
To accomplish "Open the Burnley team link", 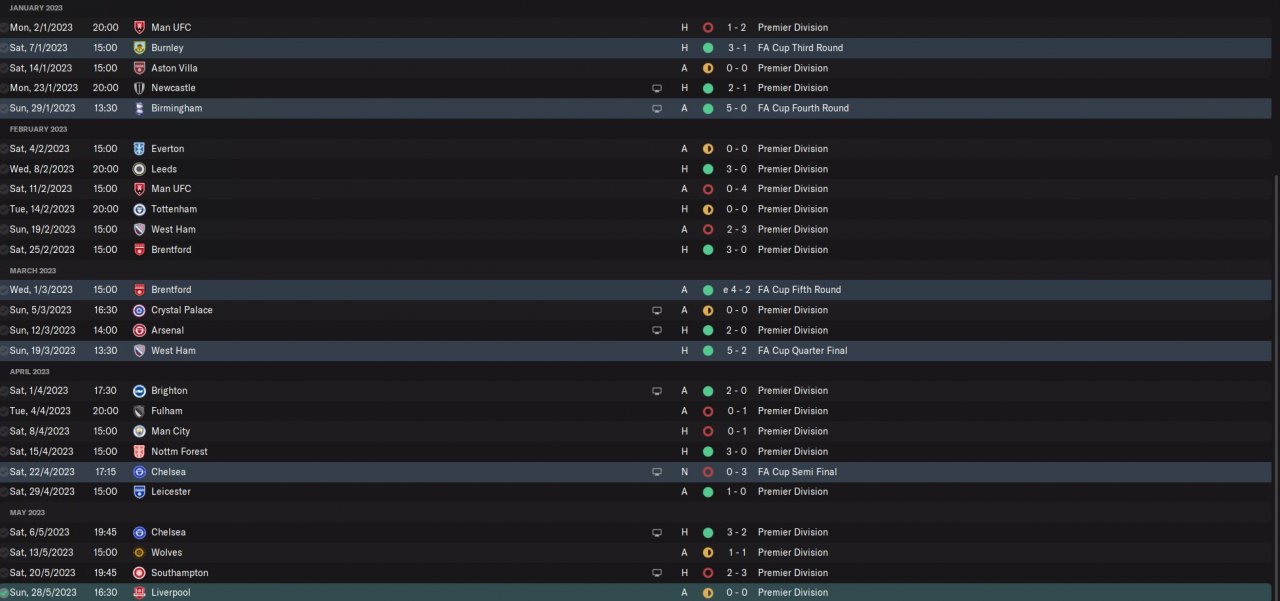I will 167,48.
